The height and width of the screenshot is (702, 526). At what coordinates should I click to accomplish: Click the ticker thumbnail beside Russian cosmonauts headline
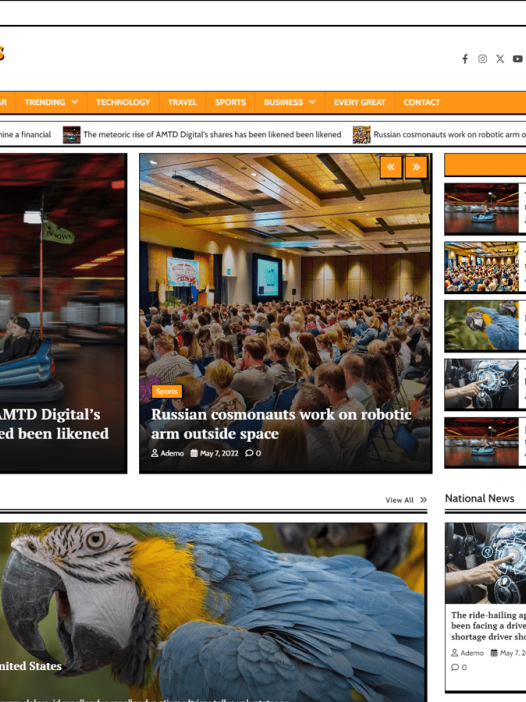[362, 135]
